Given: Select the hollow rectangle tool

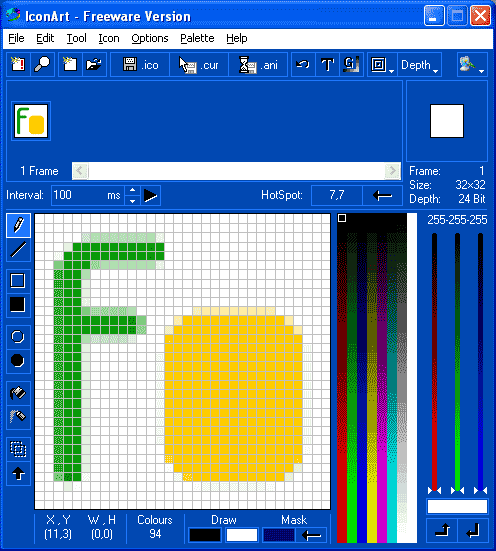Looking at the screenshot, I should (18, 281).
